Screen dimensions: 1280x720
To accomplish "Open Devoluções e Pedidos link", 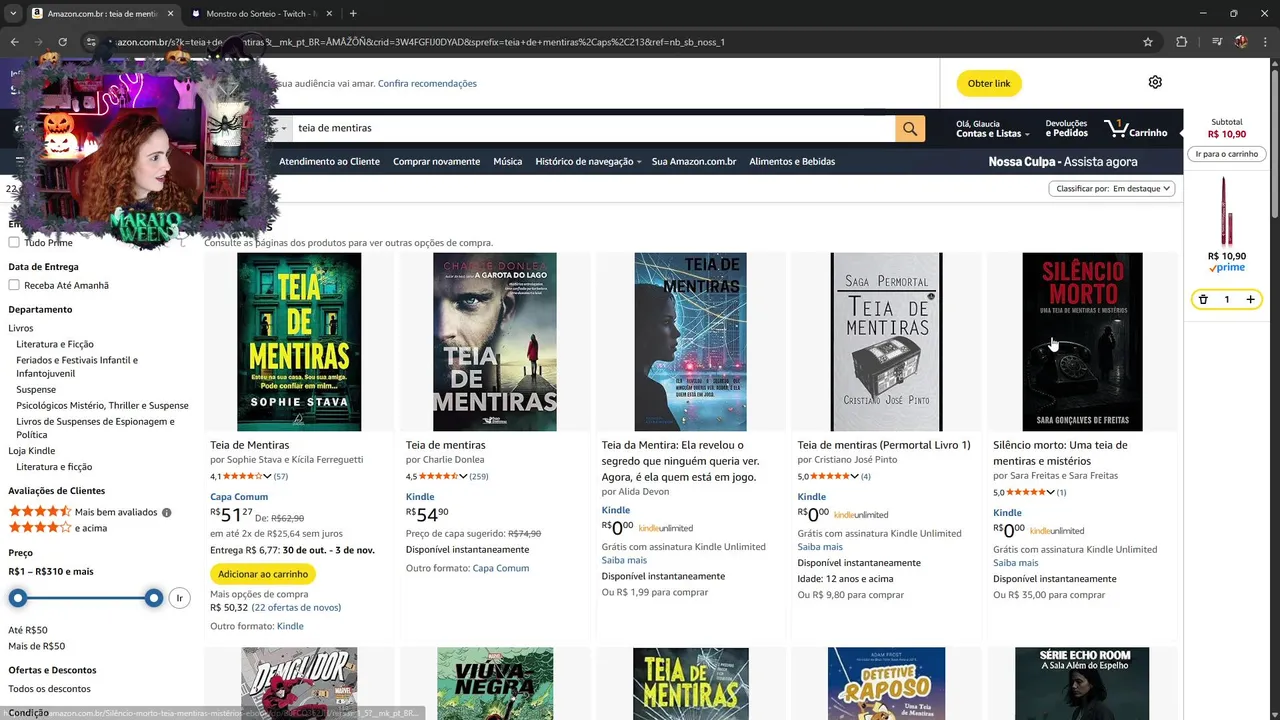I will coord(1066,128).
